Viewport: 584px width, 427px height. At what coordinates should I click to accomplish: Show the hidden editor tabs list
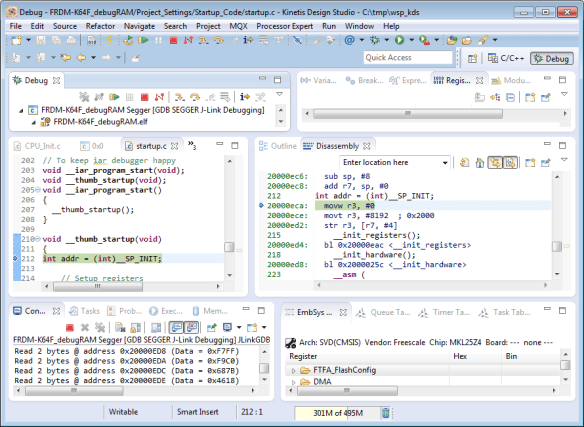pyautogui.click(x=192, y=145)
